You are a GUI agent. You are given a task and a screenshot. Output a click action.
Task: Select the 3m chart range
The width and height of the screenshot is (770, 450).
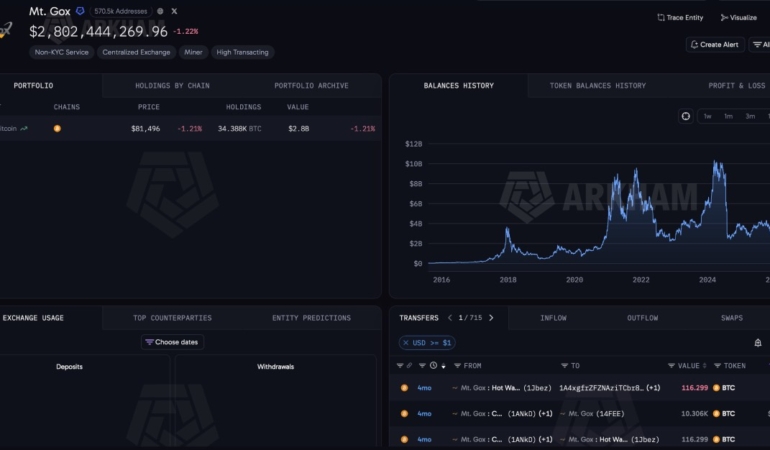coord(750,116)
